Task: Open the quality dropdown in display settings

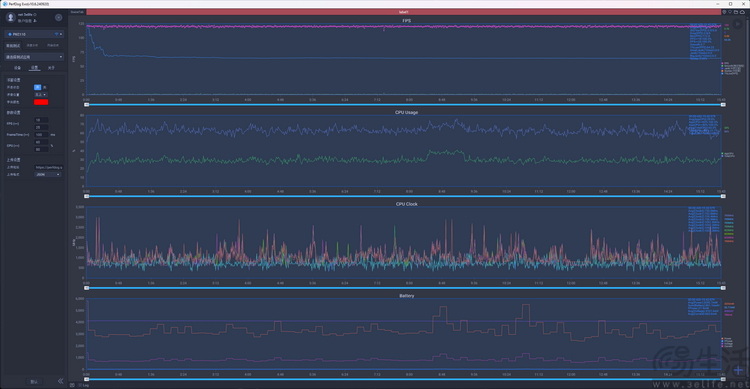Action: click(x=41, y=95)
